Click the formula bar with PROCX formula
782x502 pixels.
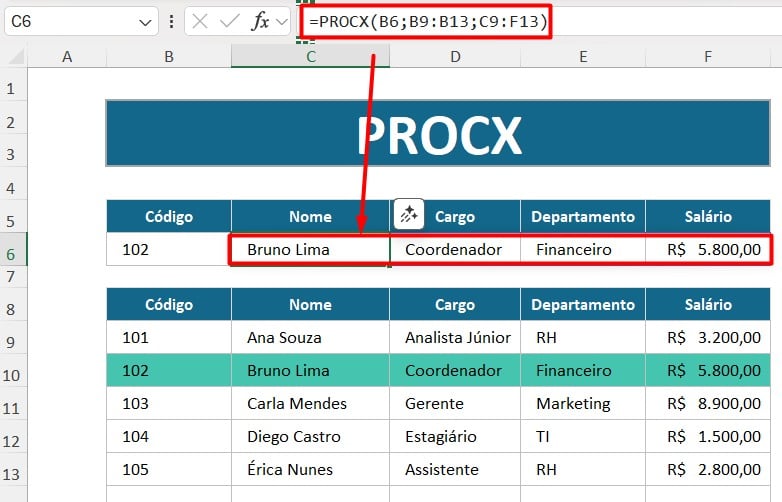click(541, 21)
